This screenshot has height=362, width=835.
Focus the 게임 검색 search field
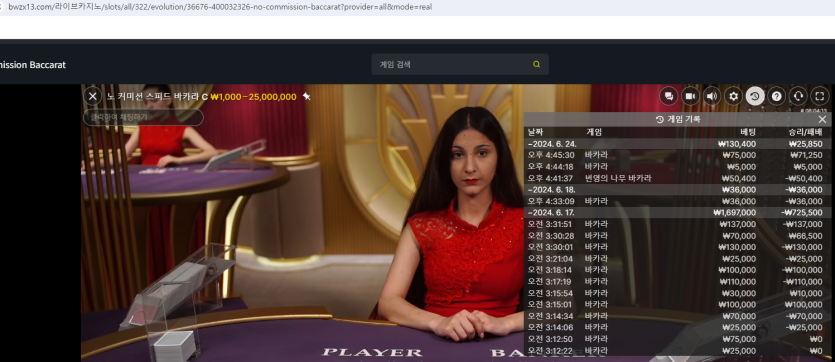click(460, 64)
